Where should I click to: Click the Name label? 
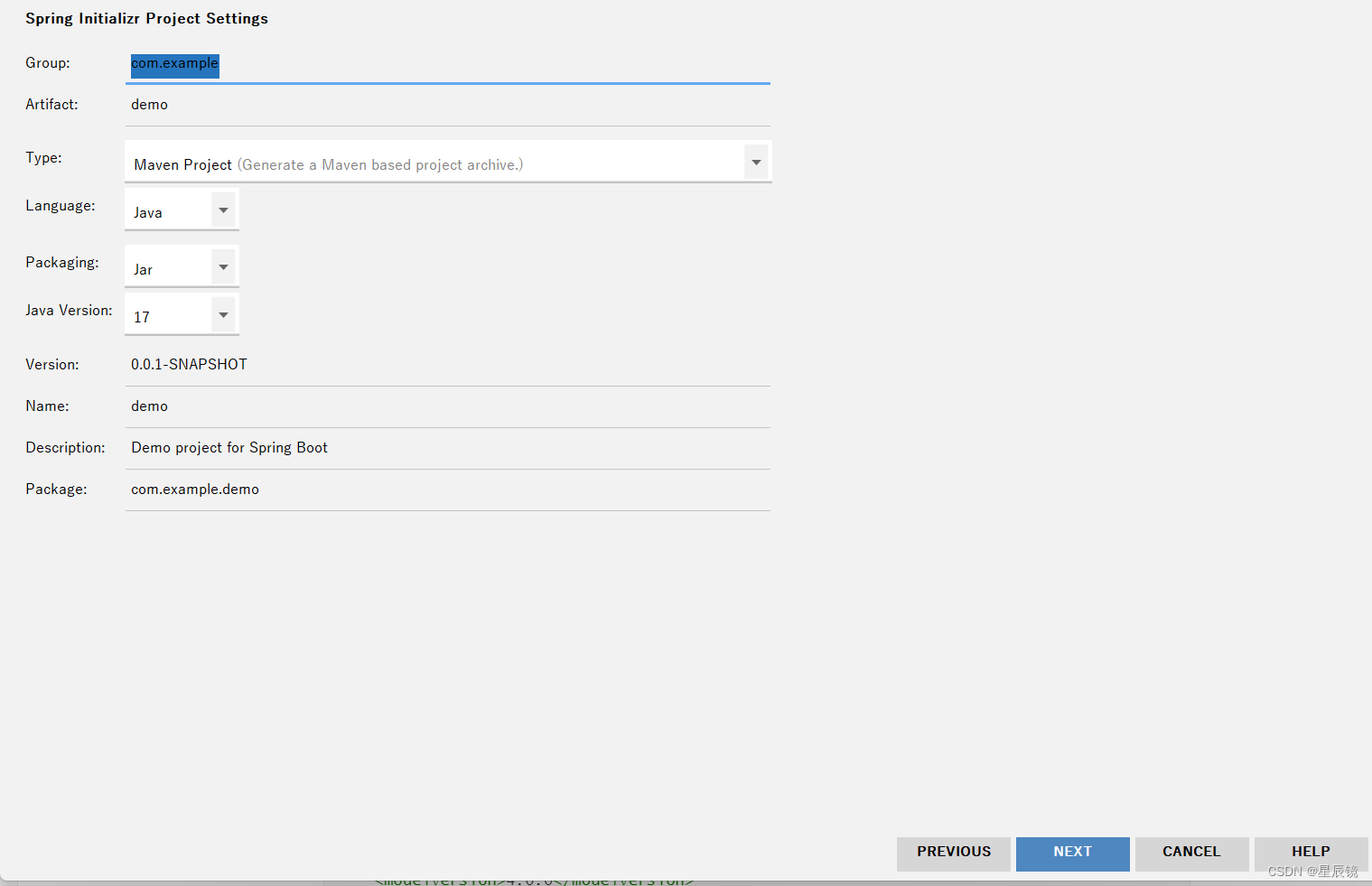(x=47, y=406)
